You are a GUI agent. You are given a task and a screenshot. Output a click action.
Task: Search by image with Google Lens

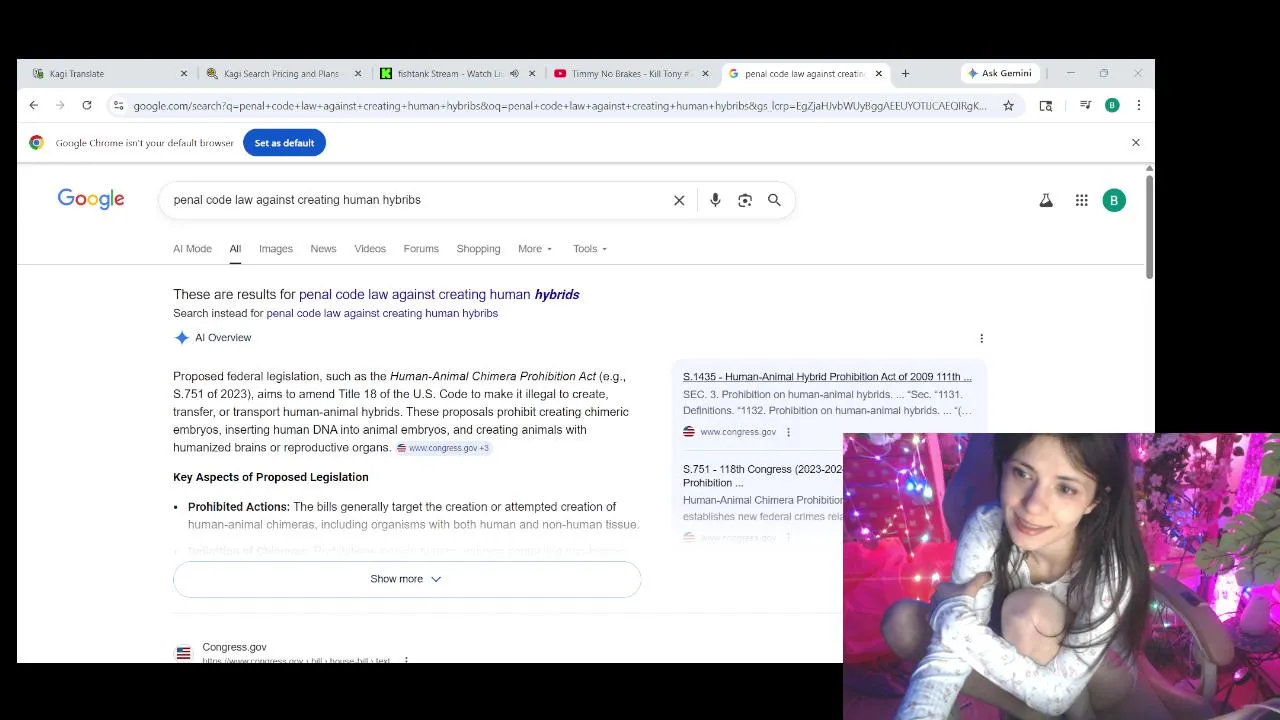[745, 200]
